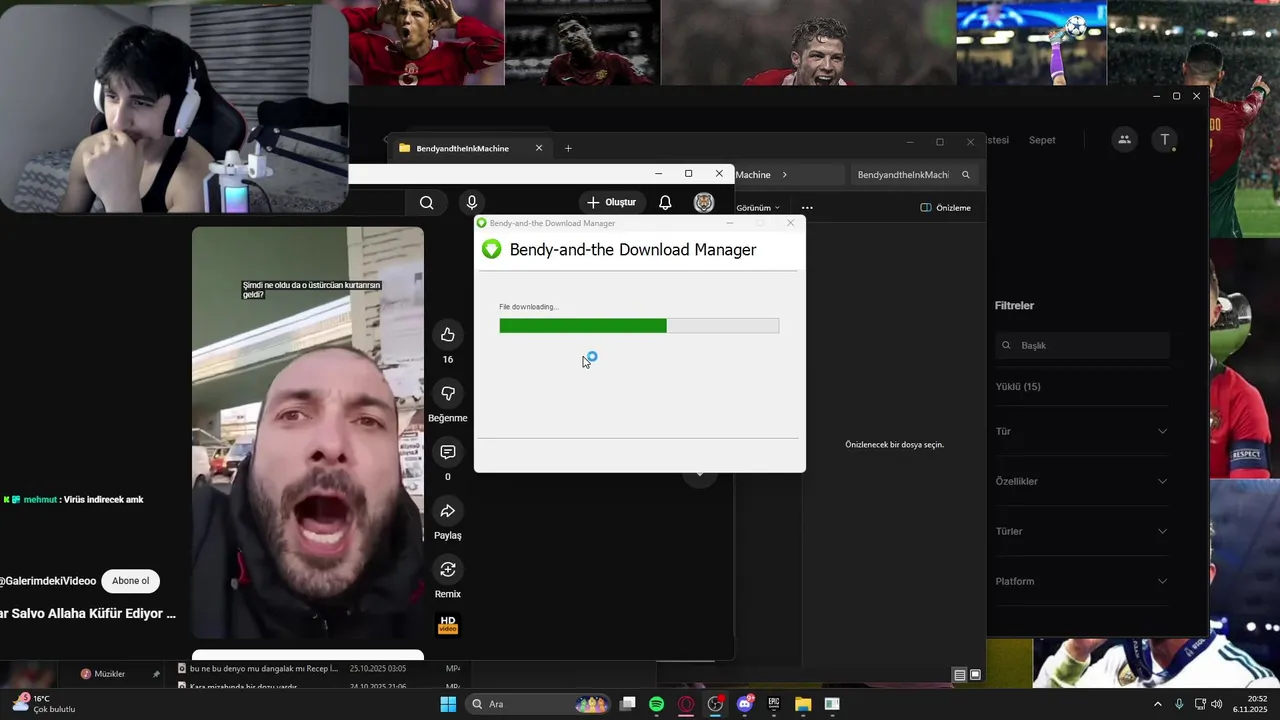Open the Görünüm dropdown in File Explorer

758,208
